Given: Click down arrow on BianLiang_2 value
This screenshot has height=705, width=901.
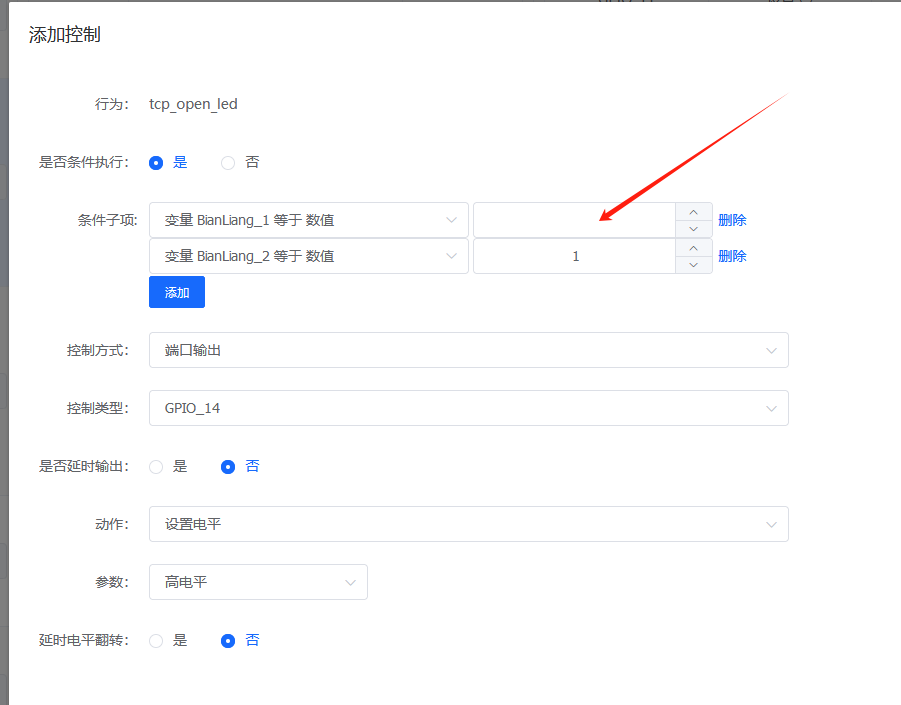Looking at the screenshot, I should (x=694, y=265).
